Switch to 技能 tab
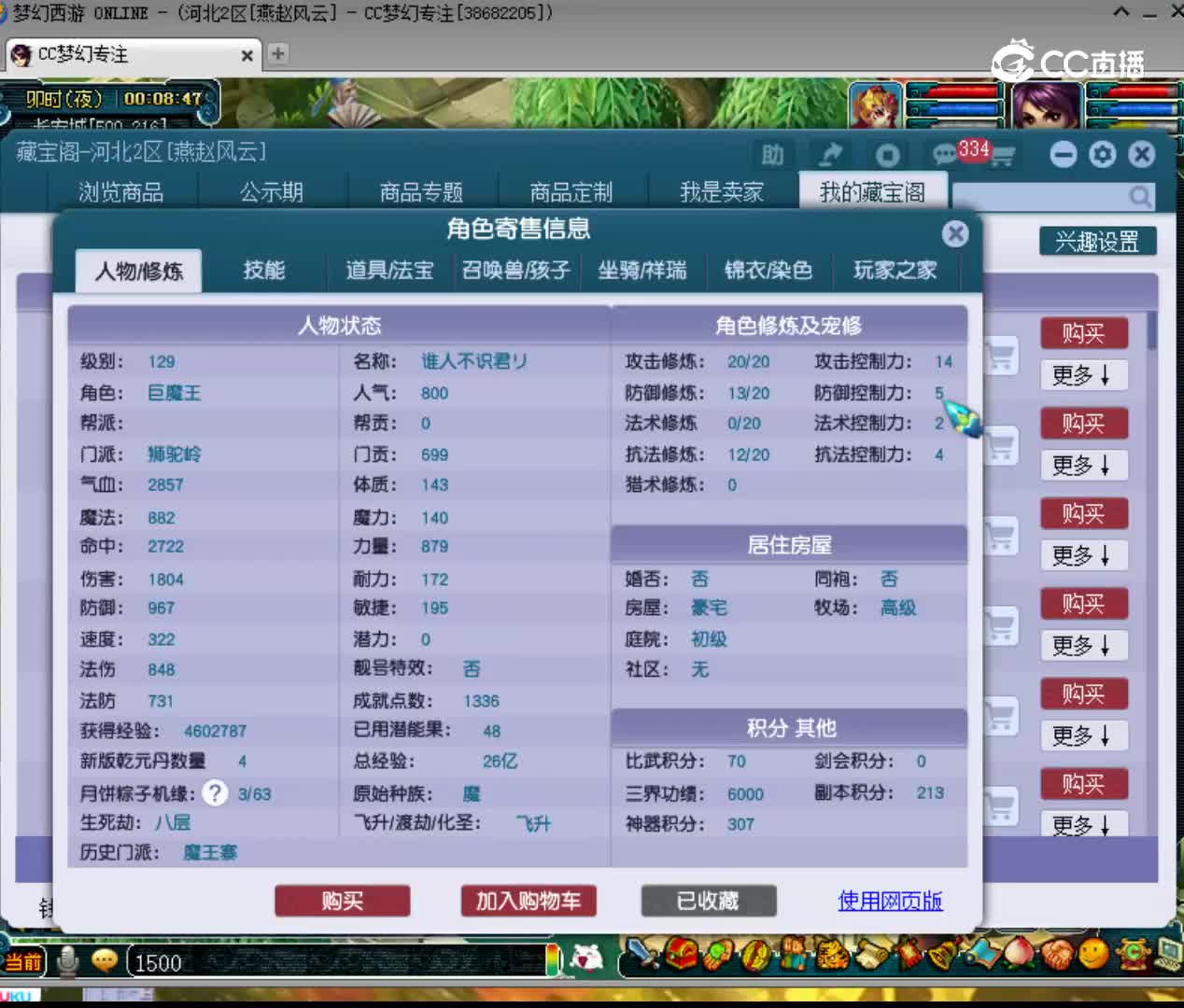1184x1008 pixels. [x=264, y=271]
